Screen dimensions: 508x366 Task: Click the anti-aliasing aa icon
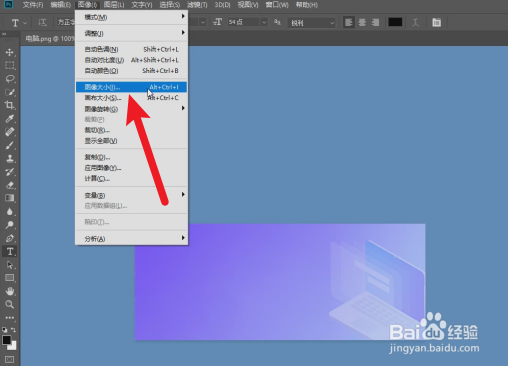pos(277,22)
